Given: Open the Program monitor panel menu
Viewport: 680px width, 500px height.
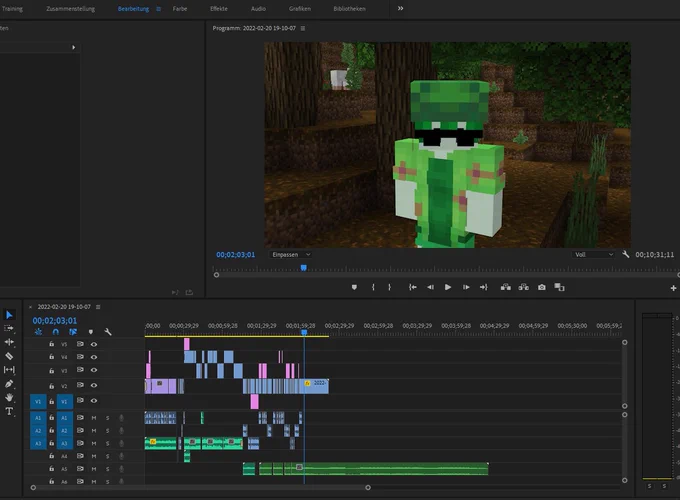Looking at the screenshot, I should (x=303, y=28).
